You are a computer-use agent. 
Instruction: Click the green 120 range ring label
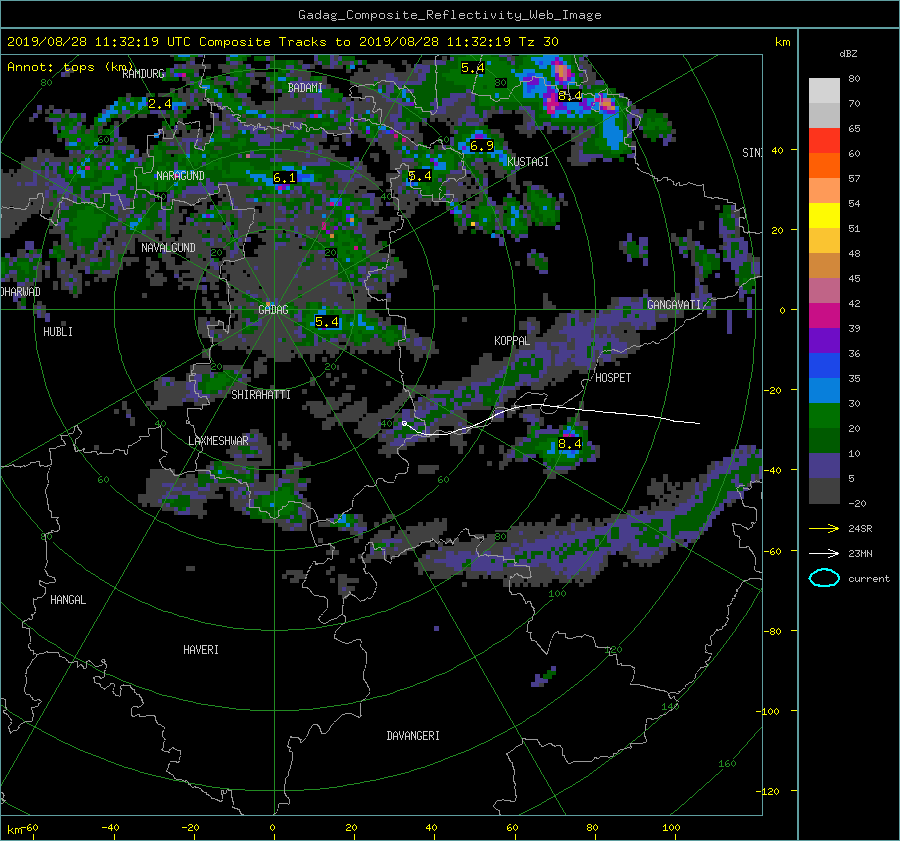pyautogui.click(x=614, y=649)
